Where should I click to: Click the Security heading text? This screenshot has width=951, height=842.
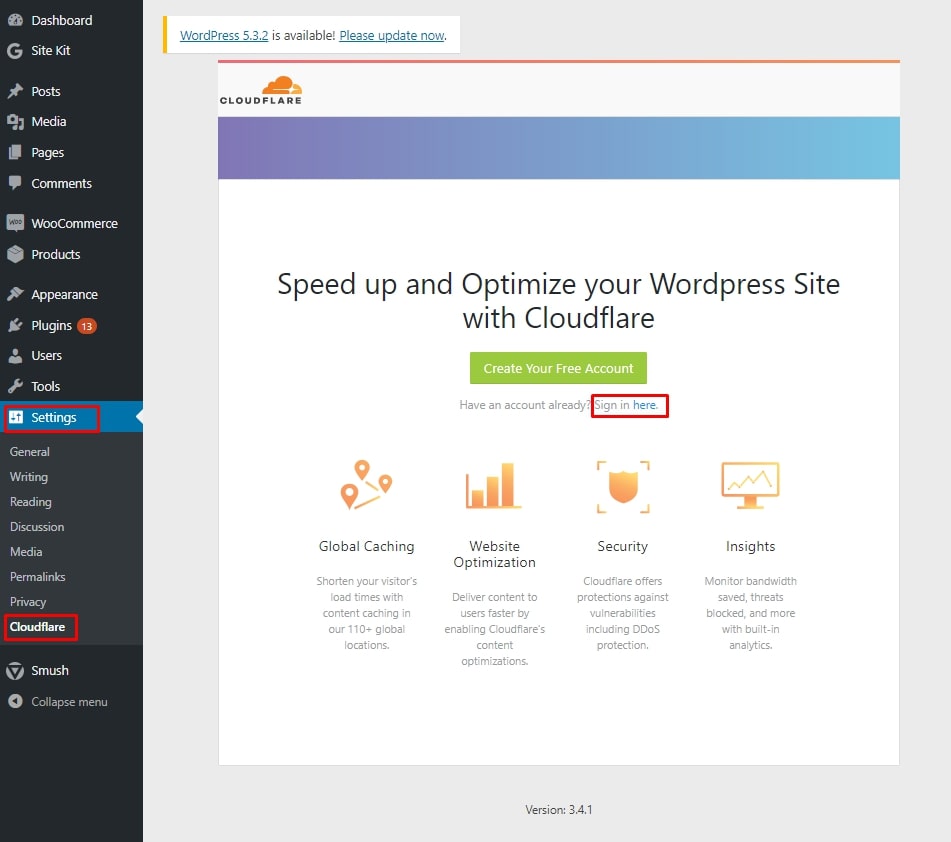point(623,546)
